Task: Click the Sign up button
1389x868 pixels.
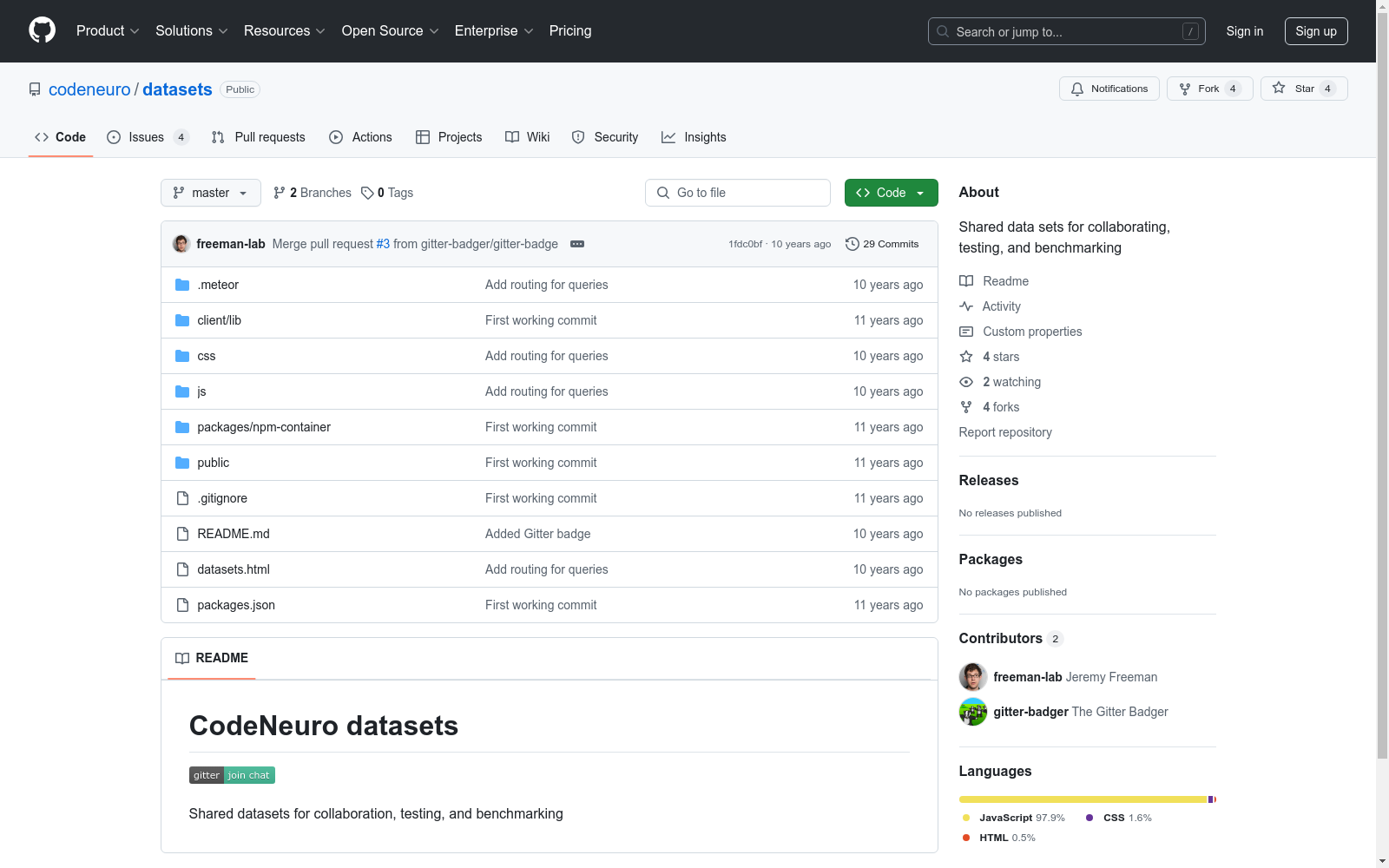Action: point(1316,31)
